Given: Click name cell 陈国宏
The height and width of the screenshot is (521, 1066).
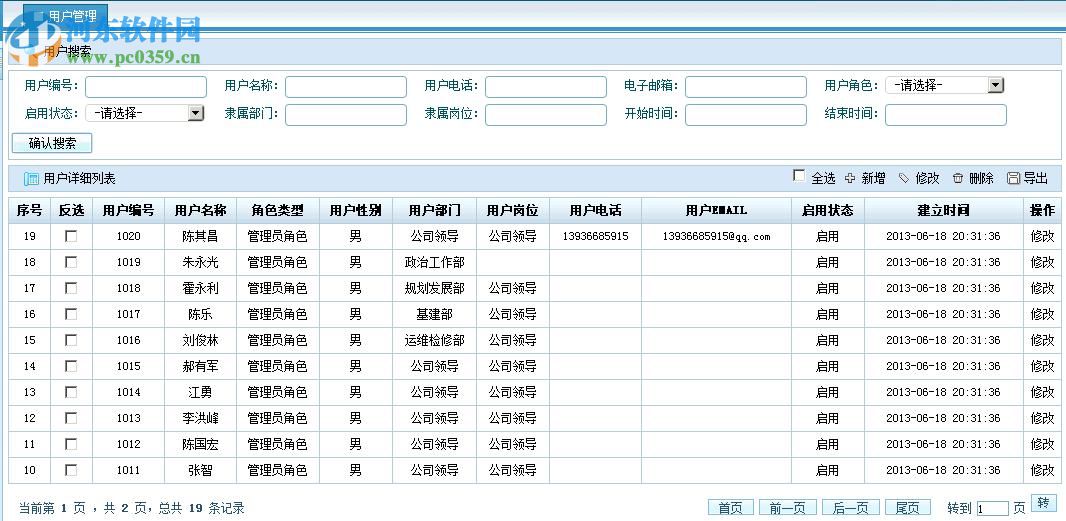Looking at the screenshot, I should (x=200, y=443).
